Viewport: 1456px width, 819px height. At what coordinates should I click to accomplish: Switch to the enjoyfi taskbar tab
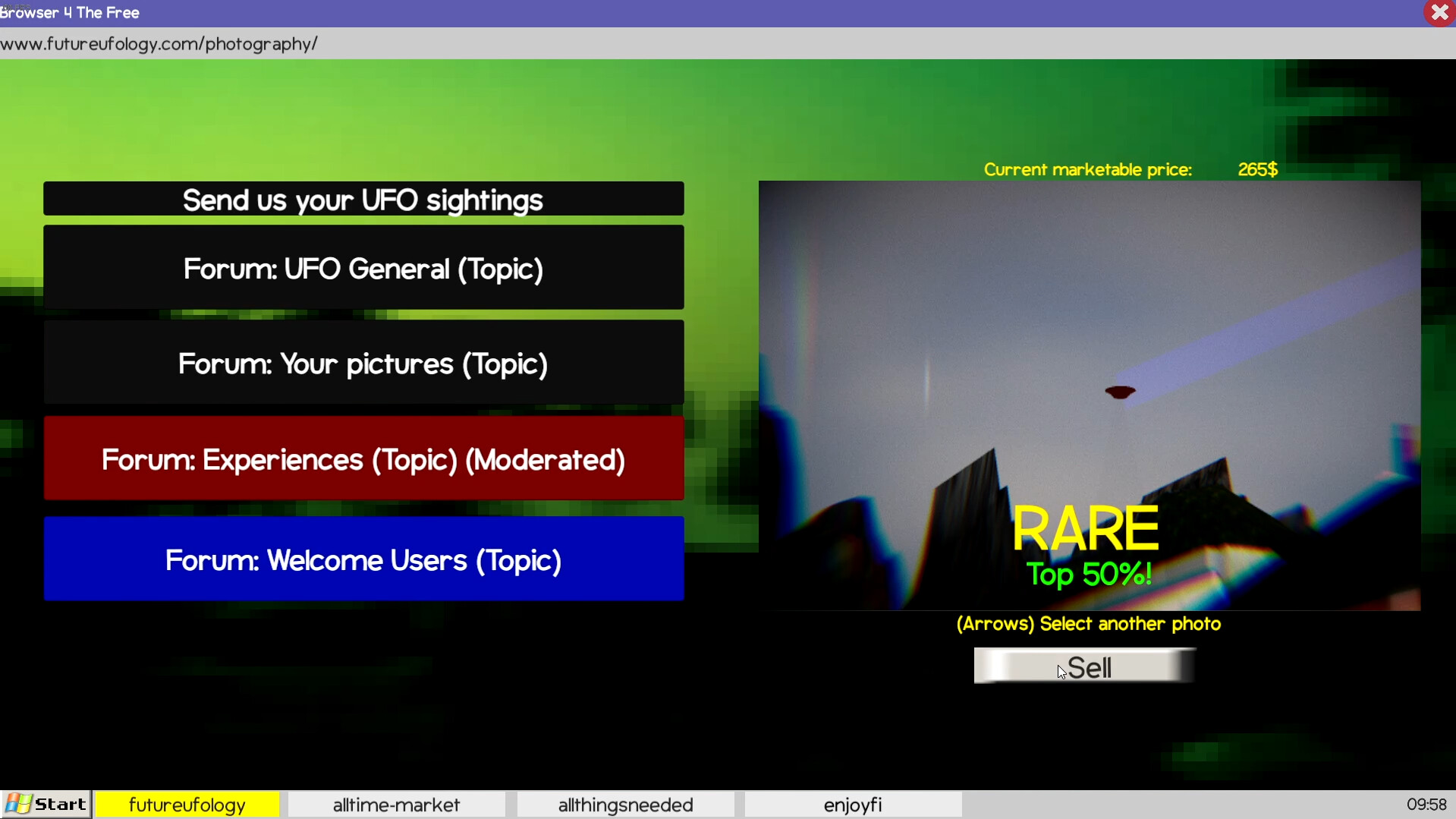coord(852,804)
